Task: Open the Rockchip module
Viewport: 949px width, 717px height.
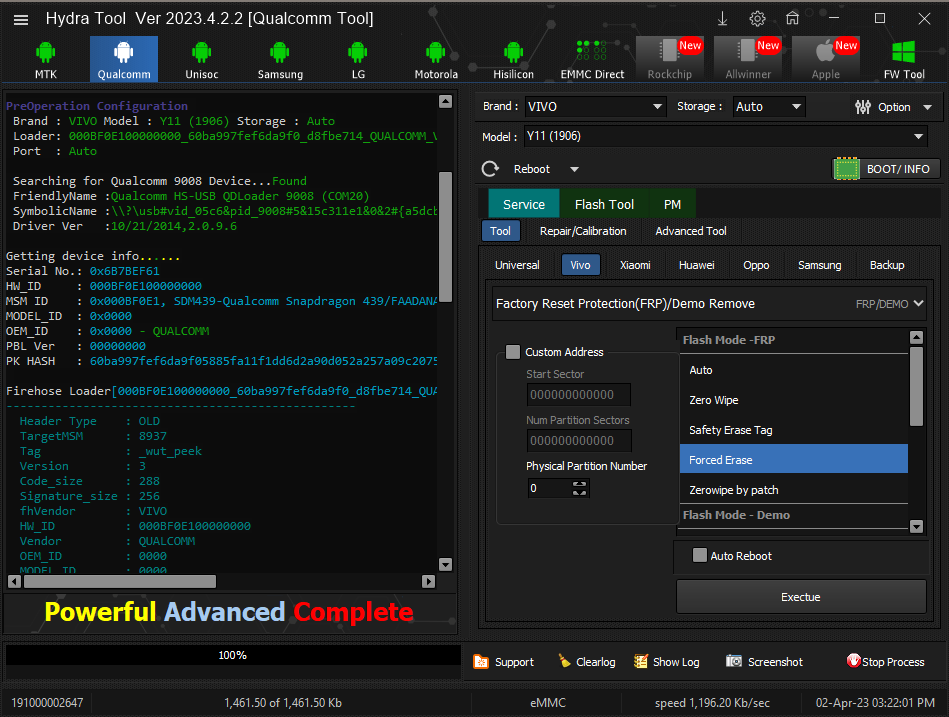Action: click(670, 59)
